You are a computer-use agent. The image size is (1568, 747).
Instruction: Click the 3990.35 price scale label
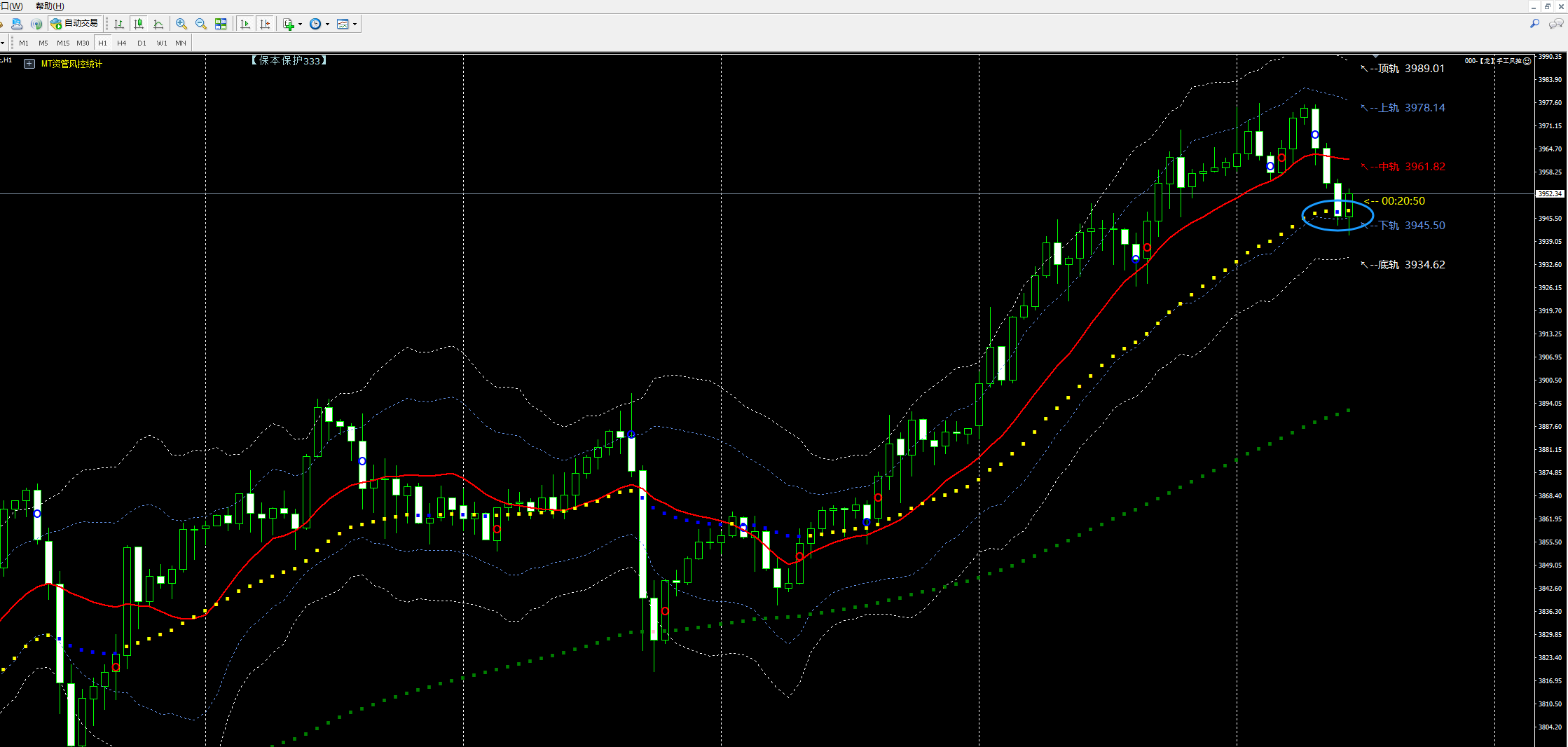(1550, 57)
